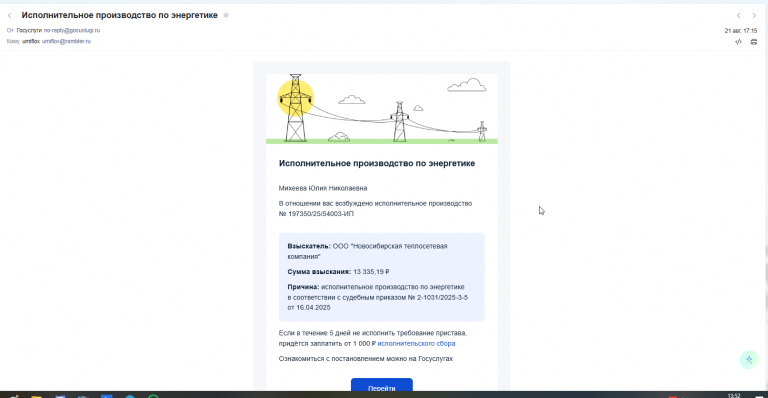Click the Если в течение 5 дней sentence
This screenshot has width=768, height=398.
[373, 338]
